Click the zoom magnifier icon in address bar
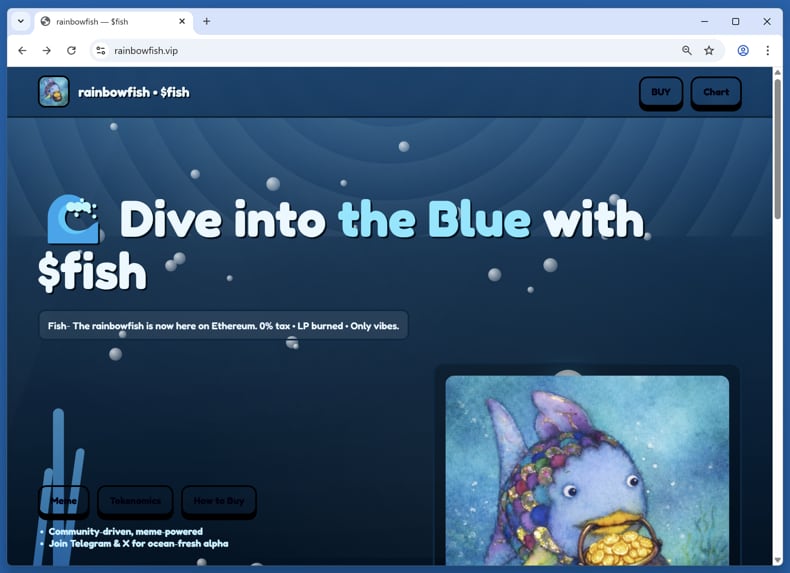Screen dimensions: 790x573 point(687,50)
